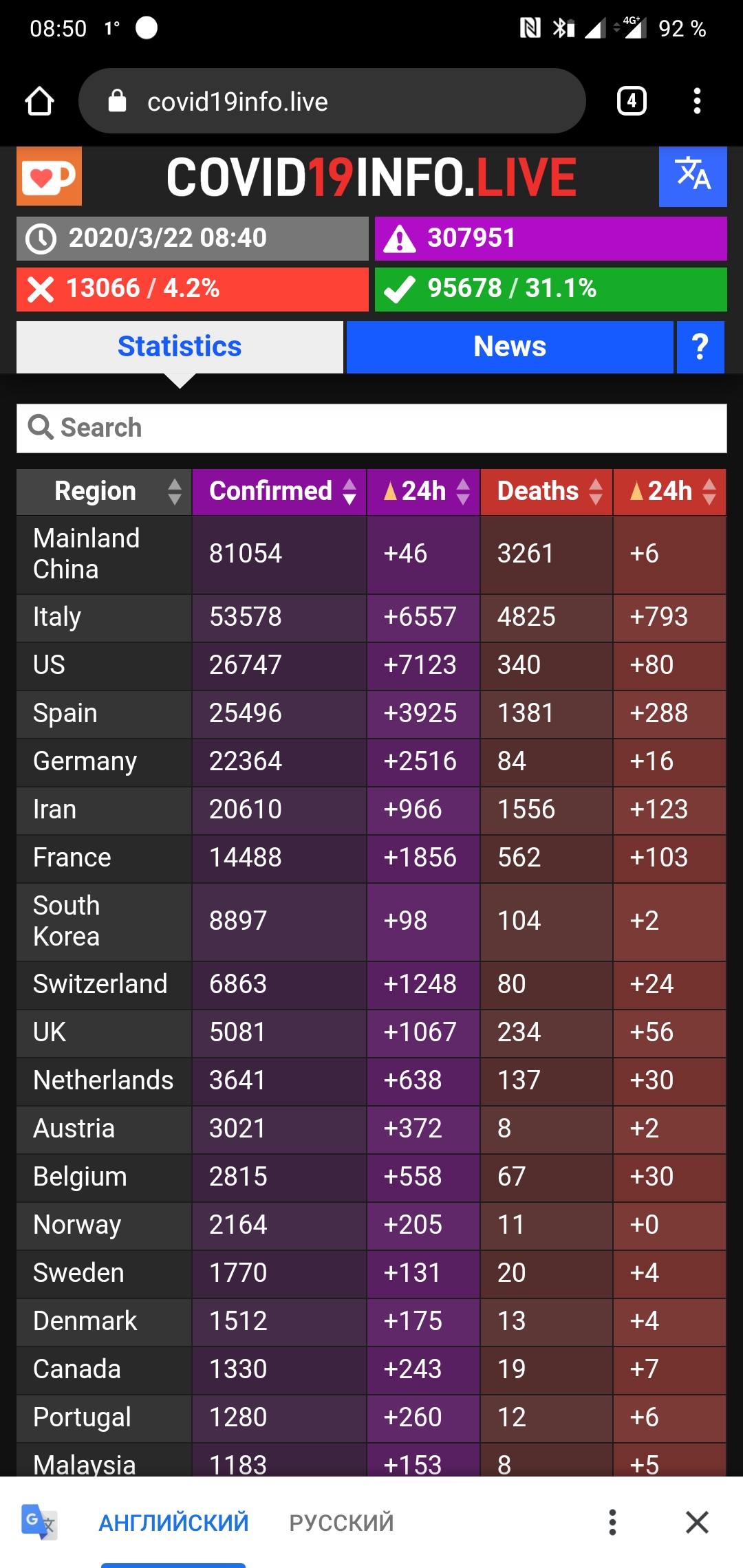This screenshot has width=743, height=1568.
Task: Close the Google Translate bar
Action: (x=697, y=1523)
